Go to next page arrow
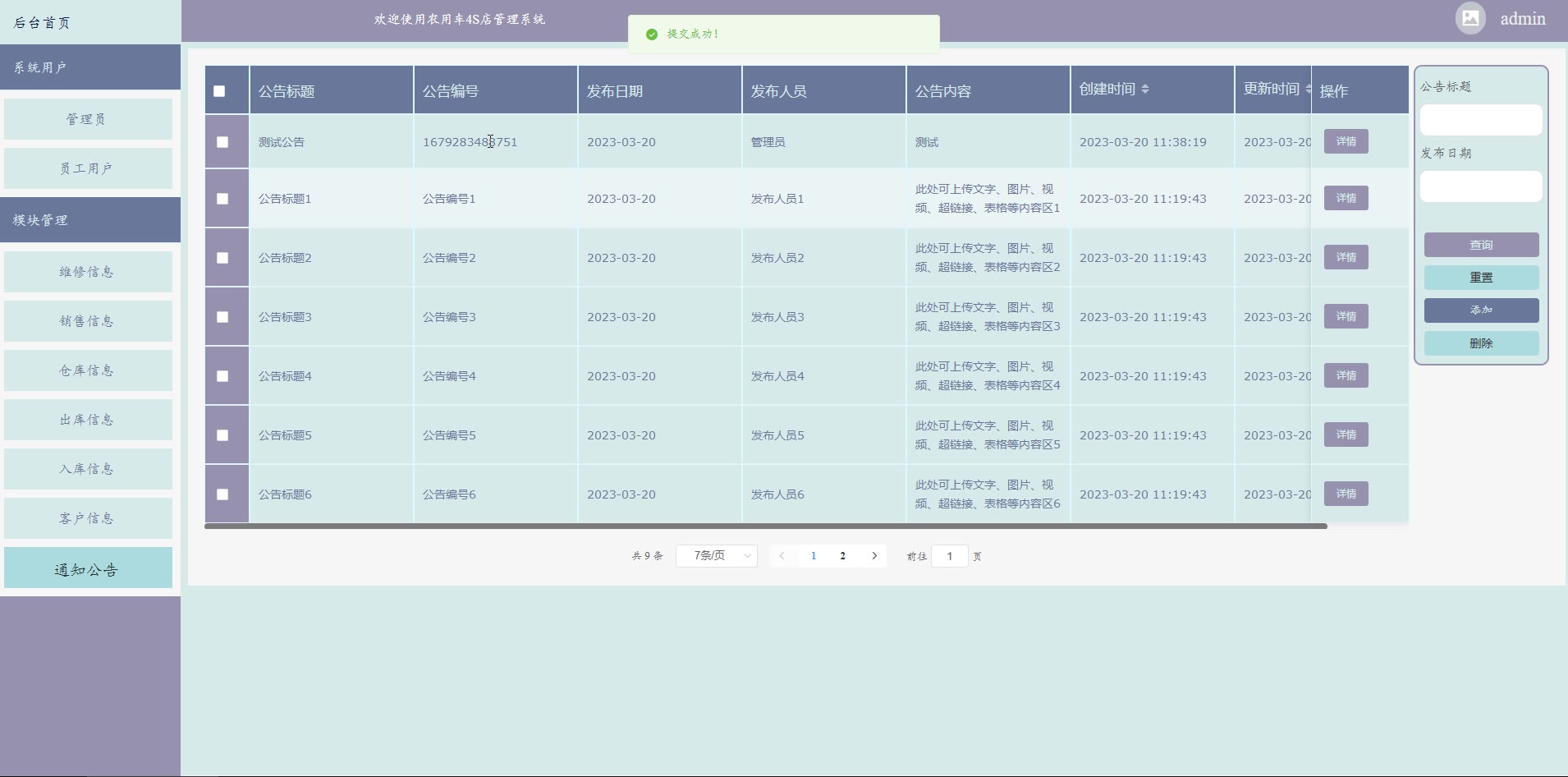The width and height of the screenshot is (1568, 777). 874,556
